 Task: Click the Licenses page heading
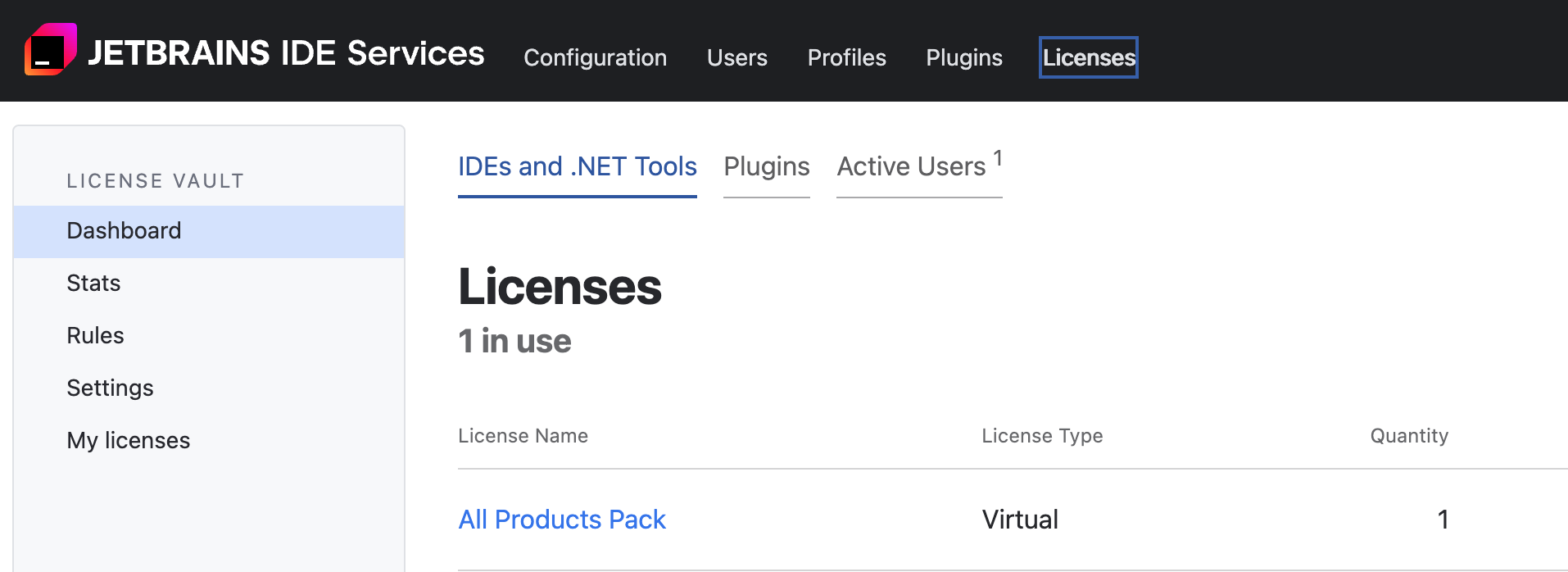click(x=560, y=287)
